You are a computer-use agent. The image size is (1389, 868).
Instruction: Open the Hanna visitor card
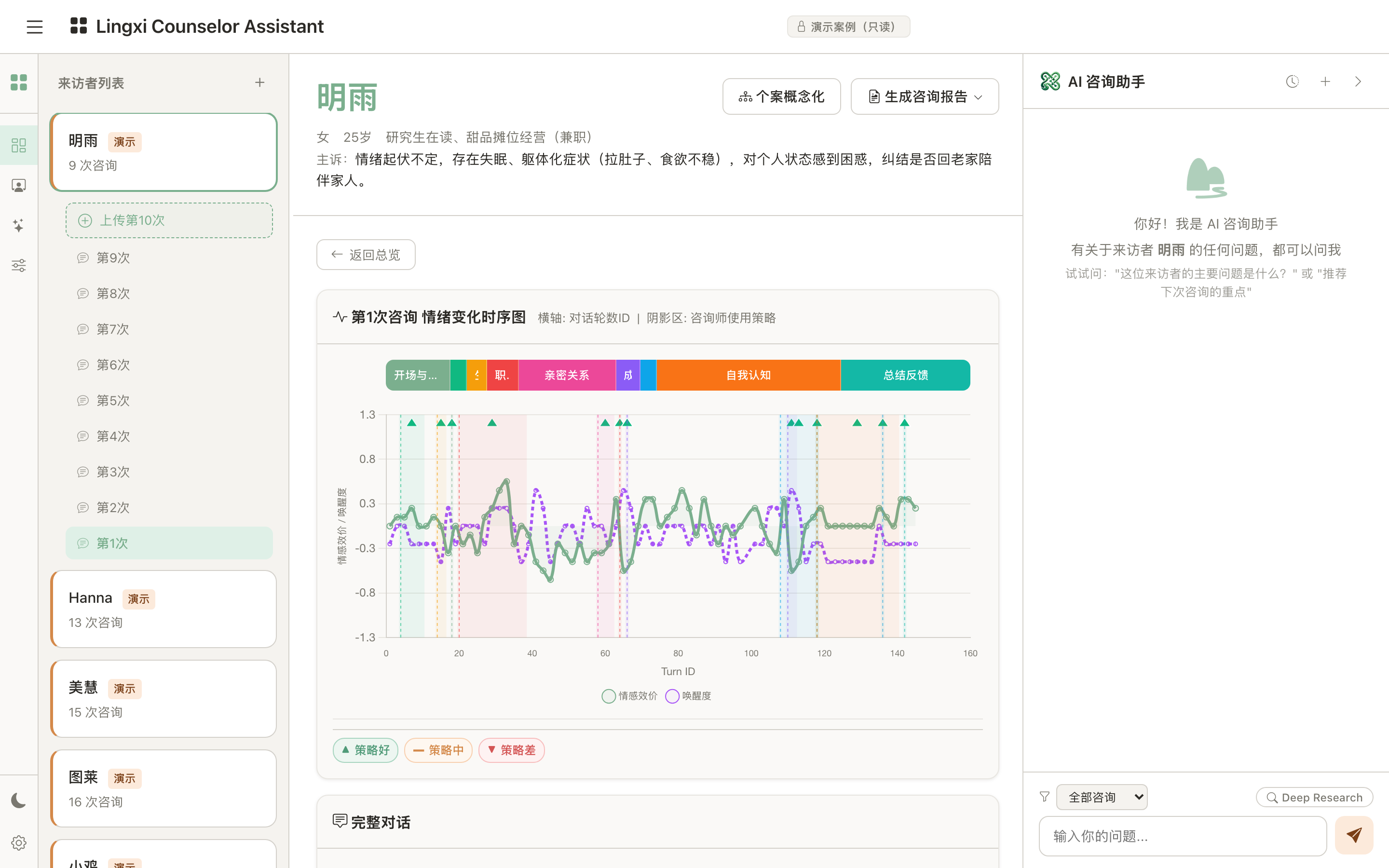(163, 609)
